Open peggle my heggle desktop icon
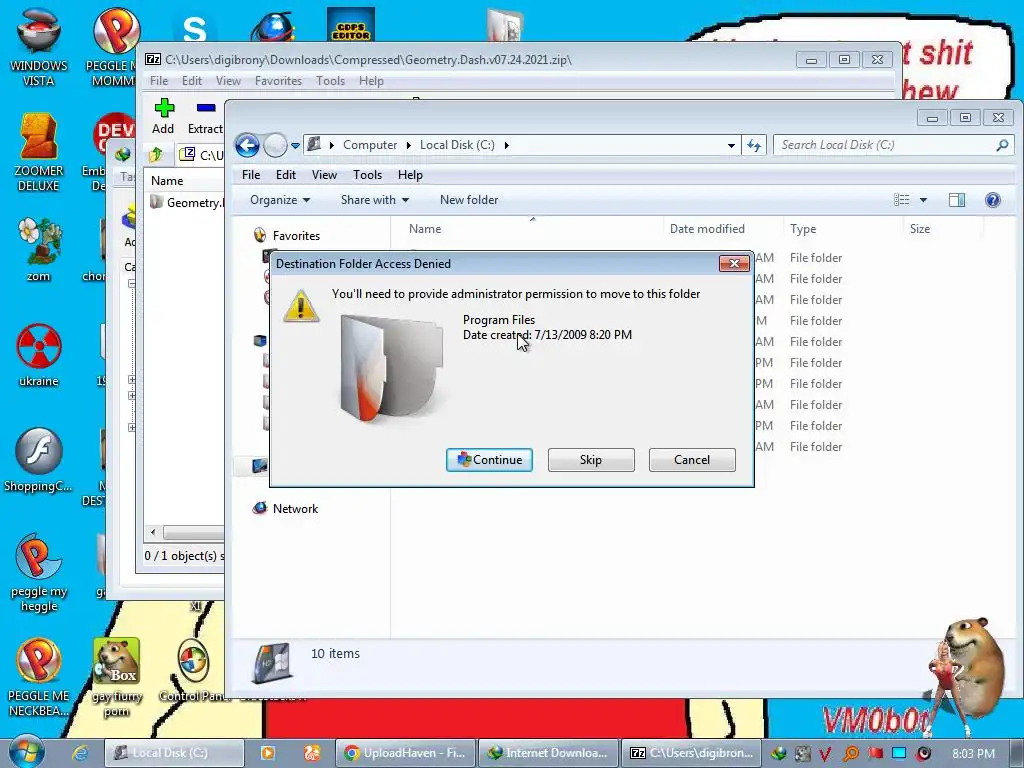This screenshot has width=1024, height=768. [x=39, y=573]
